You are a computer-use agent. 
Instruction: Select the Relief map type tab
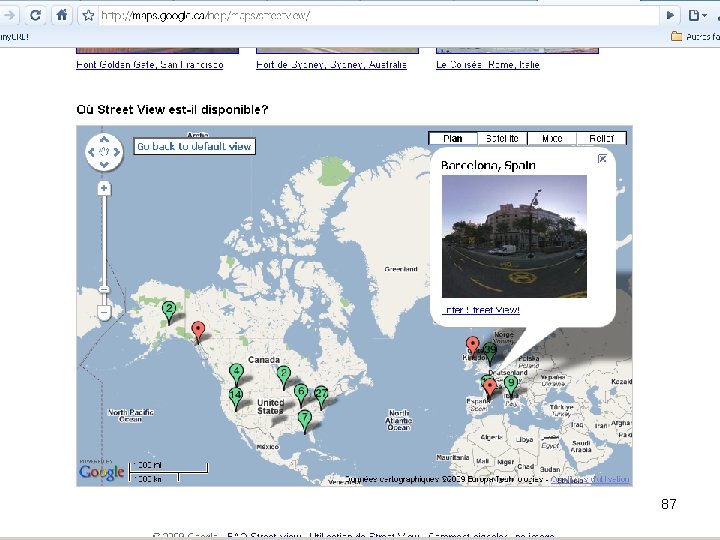(602, 138)
